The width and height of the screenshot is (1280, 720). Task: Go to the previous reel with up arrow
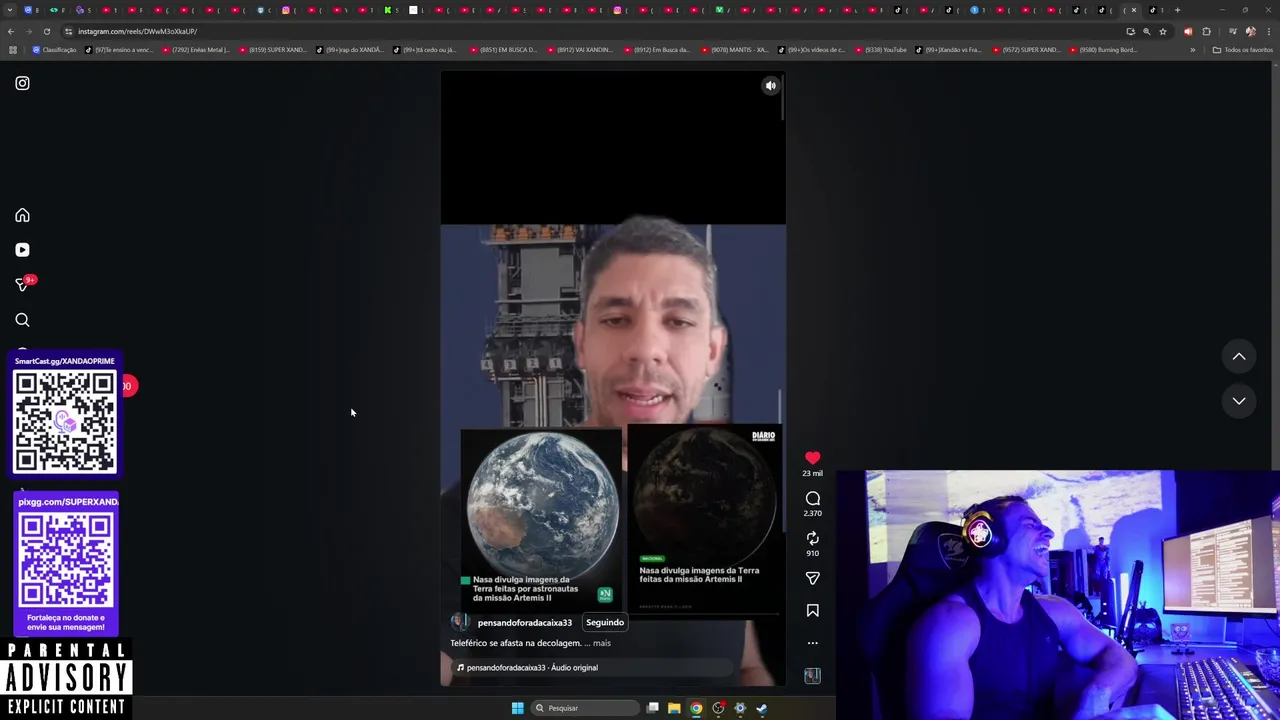click(x=1238, y=356)
